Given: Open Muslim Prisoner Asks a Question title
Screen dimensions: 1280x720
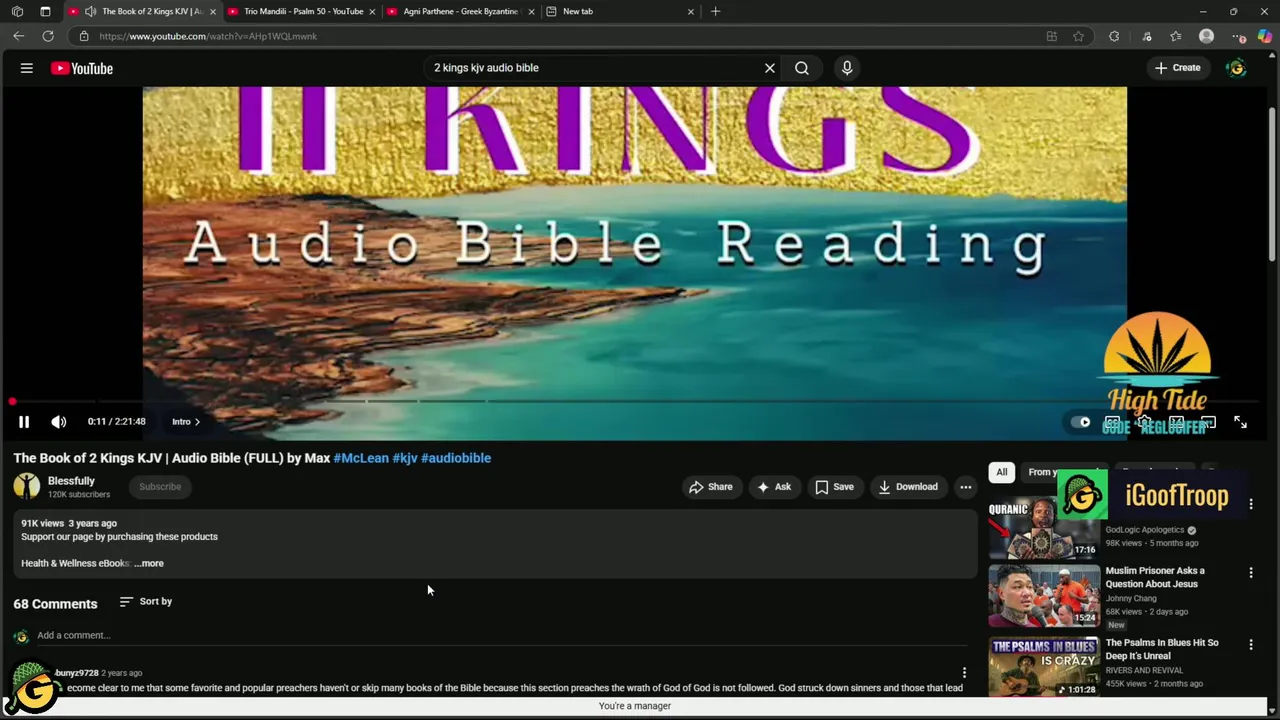Looking at the screenshot, I should [1155, 577].
